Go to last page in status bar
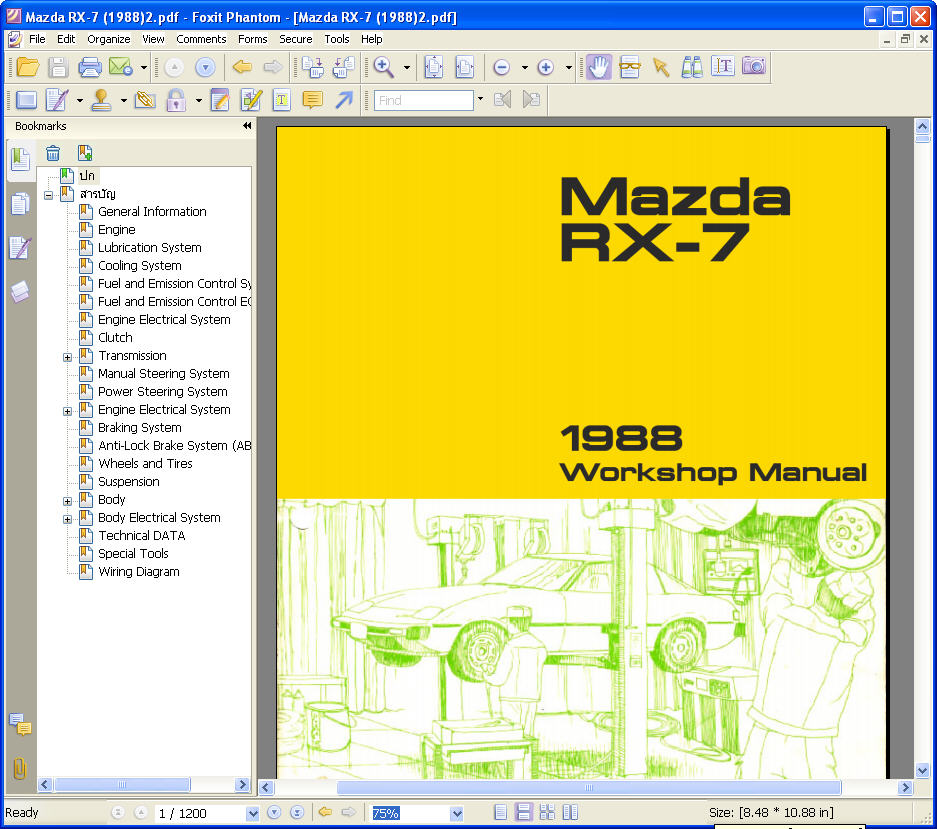This screenshot has width=937, height=829. pyautogui.click(x=296, y=812)
